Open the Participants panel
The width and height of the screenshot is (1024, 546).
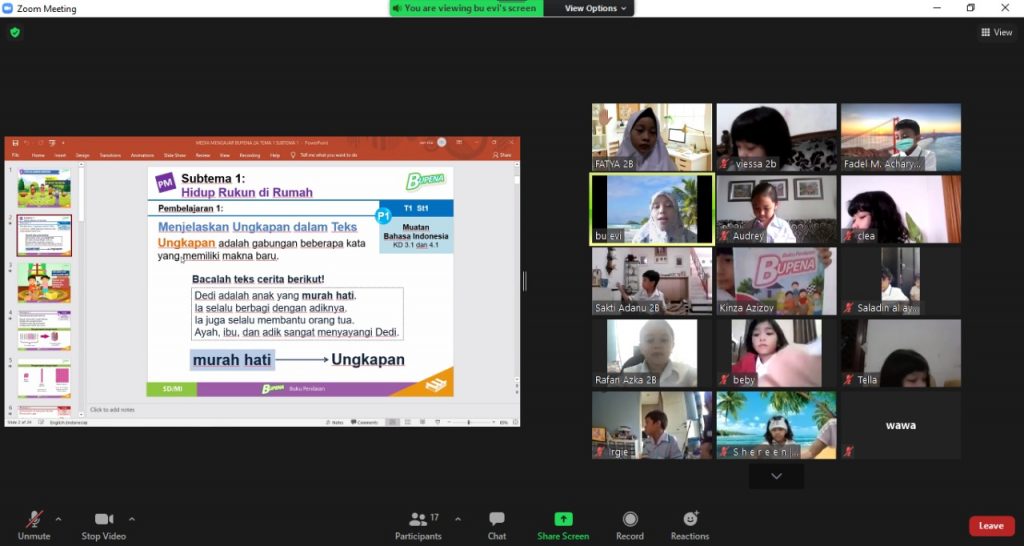tap(418, 526)
